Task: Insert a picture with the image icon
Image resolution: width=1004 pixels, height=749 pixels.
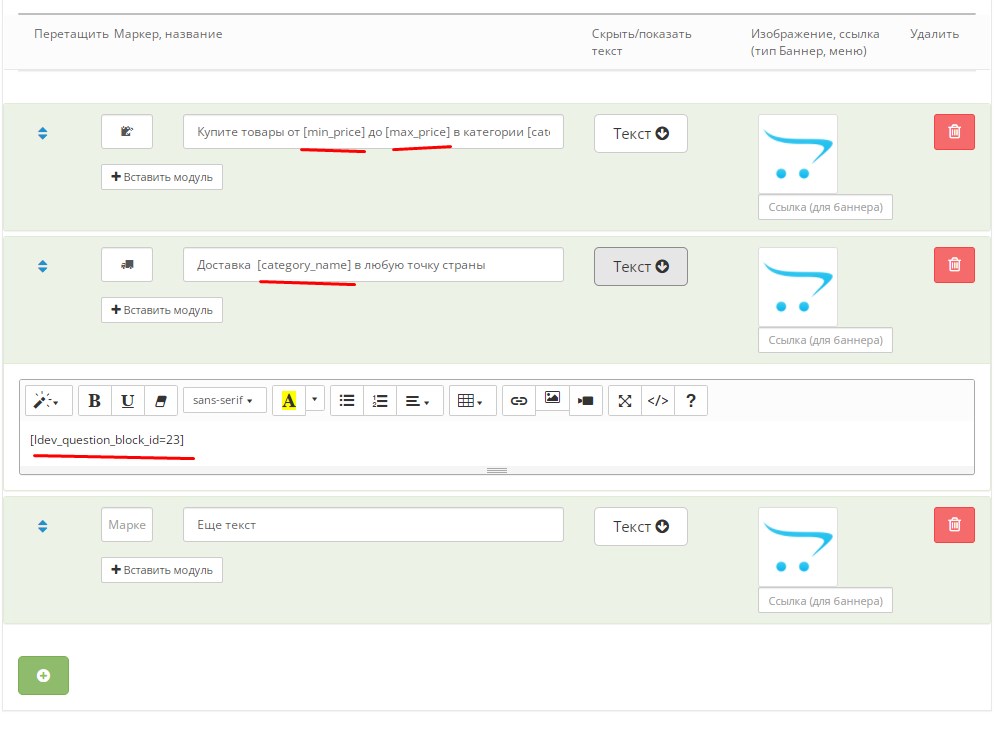Action: (x=552, y=399)
